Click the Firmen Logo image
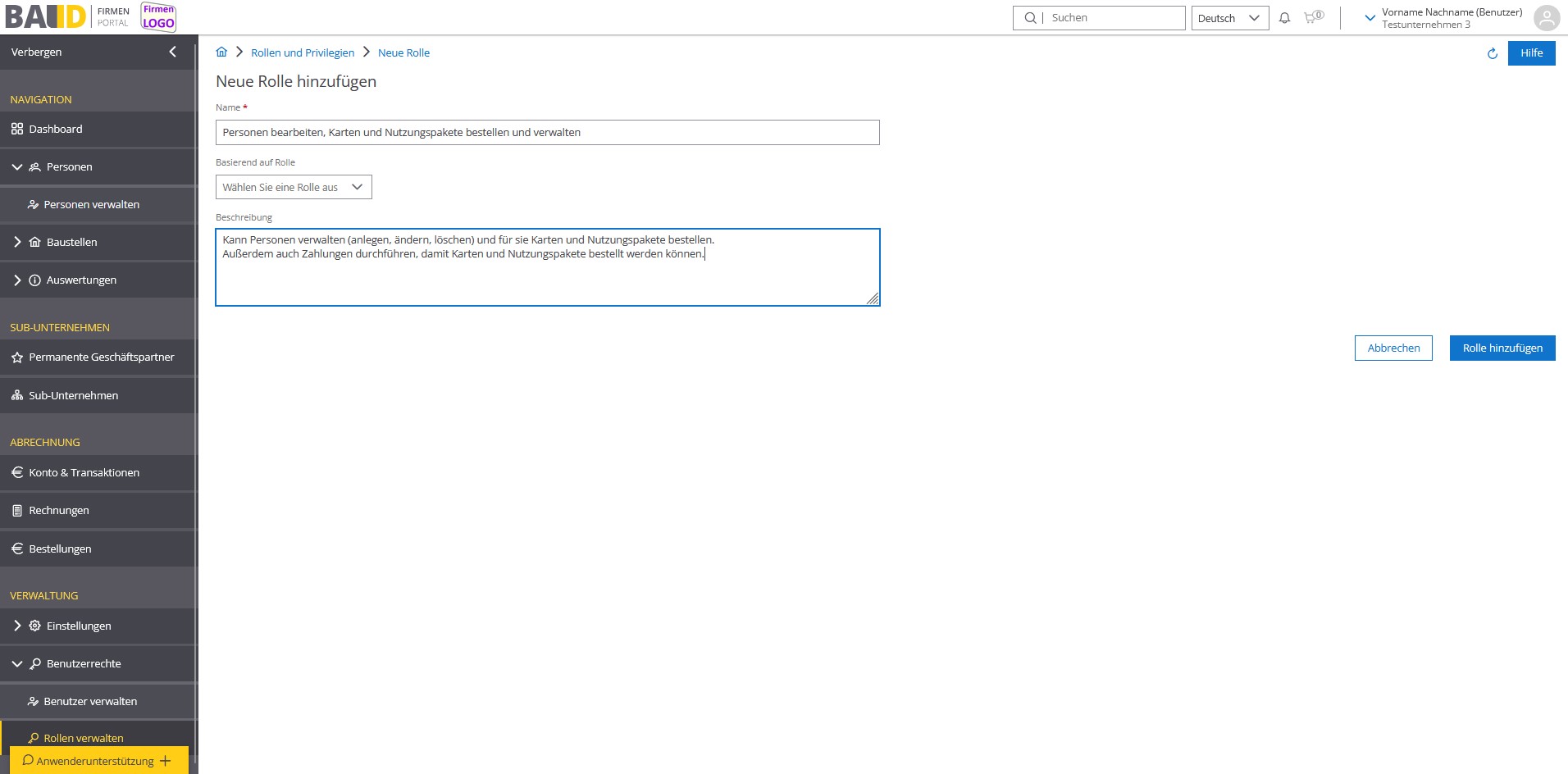1568x774 pixels. click(158, 17)
